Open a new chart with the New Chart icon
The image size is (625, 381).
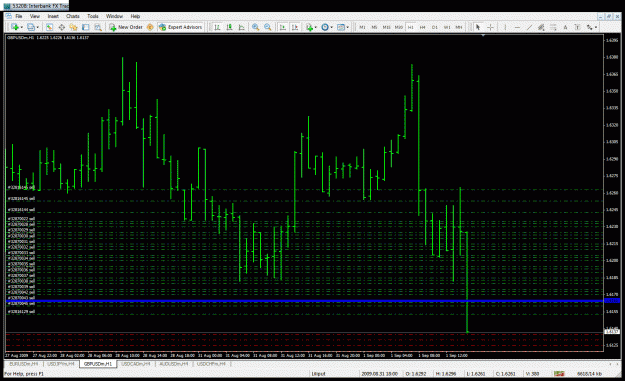(15, 27)
